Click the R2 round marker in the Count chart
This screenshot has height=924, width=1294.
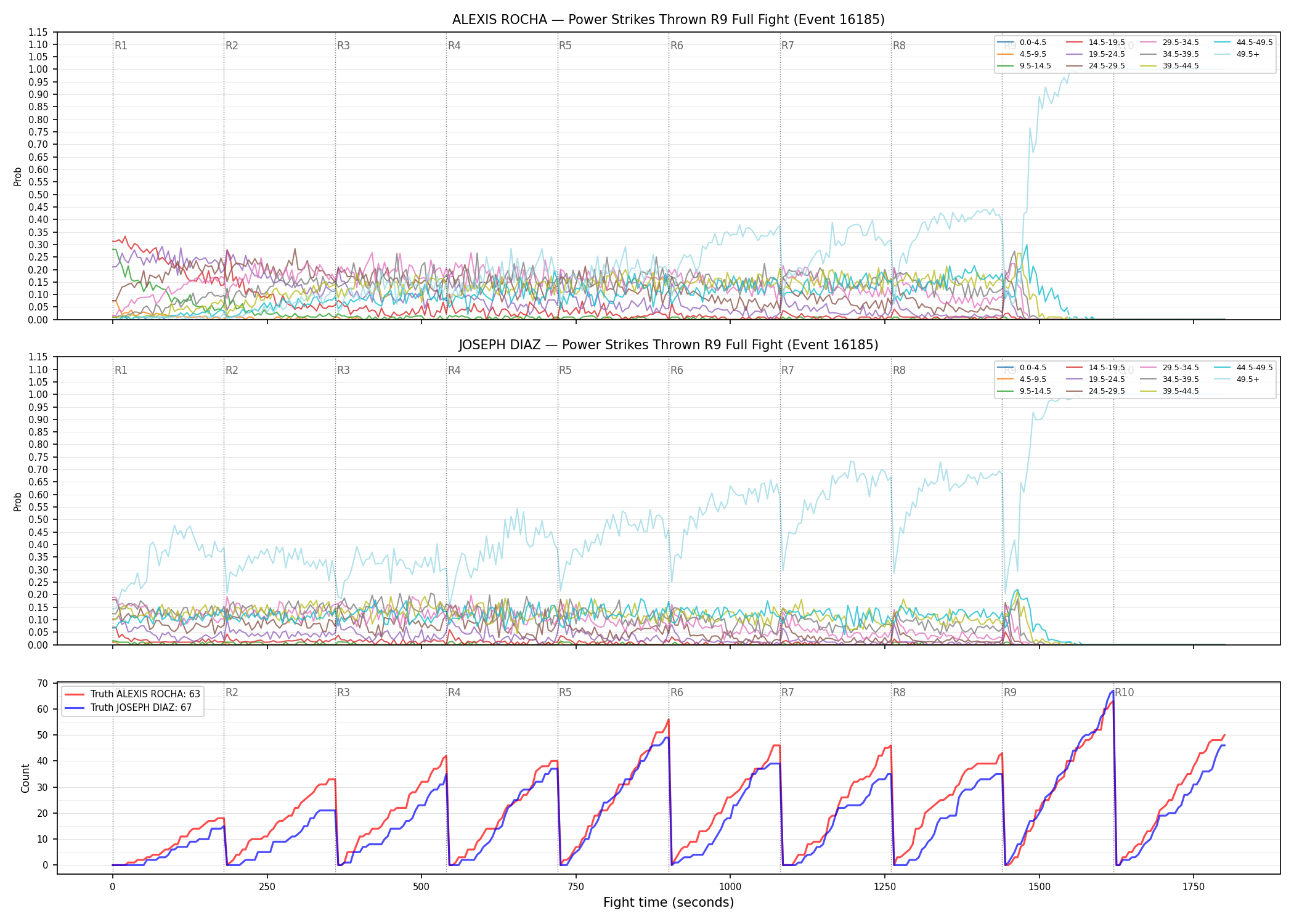(232, 692)
